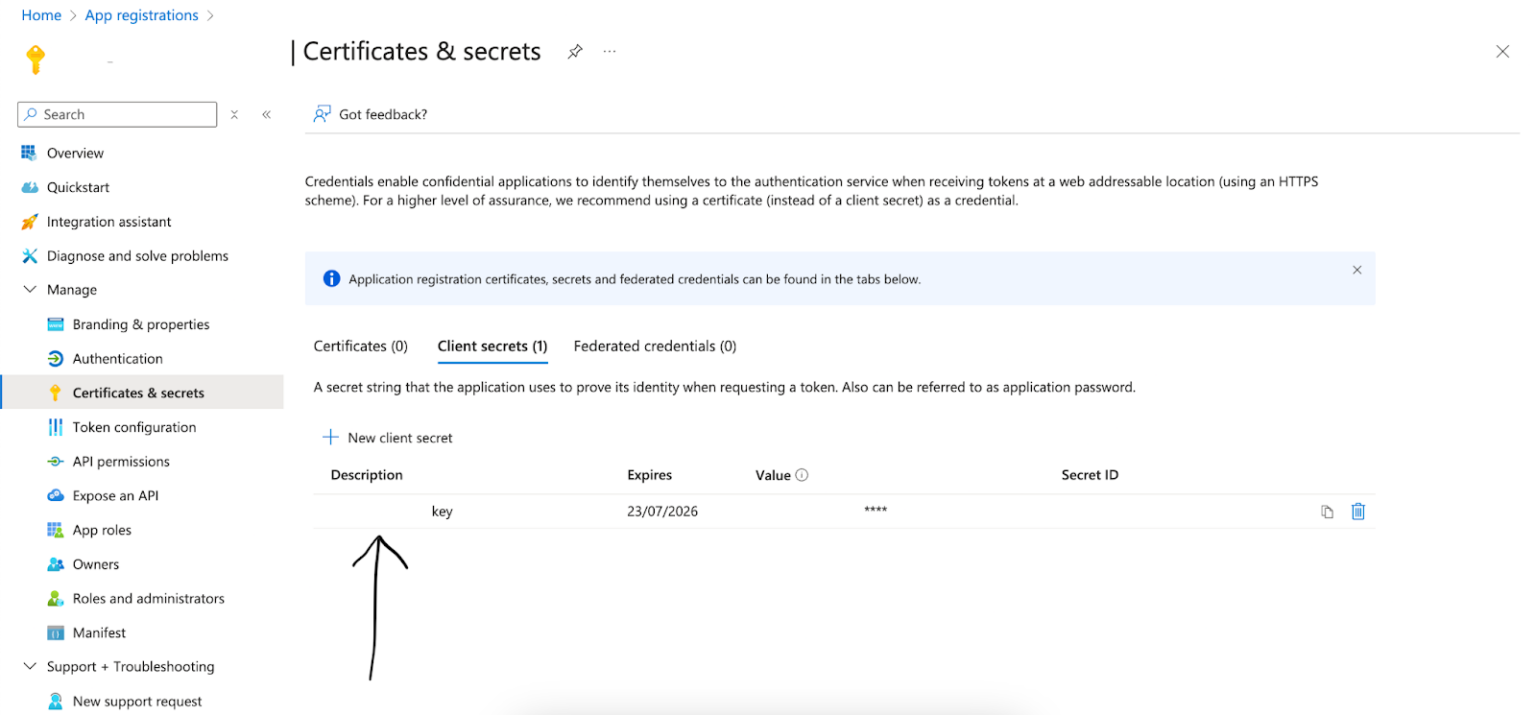Copy the client secret value icon

1327,511
